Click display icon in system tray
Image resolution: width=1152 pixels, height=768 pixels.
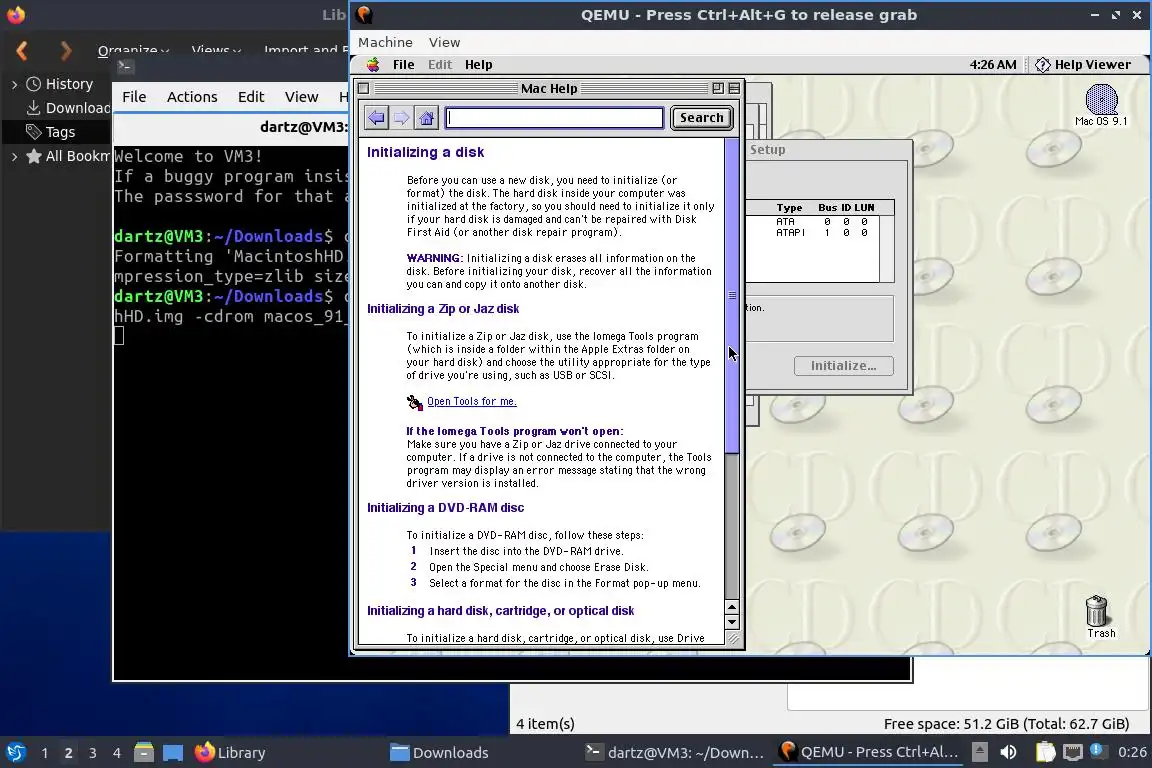pos(1073,752)
